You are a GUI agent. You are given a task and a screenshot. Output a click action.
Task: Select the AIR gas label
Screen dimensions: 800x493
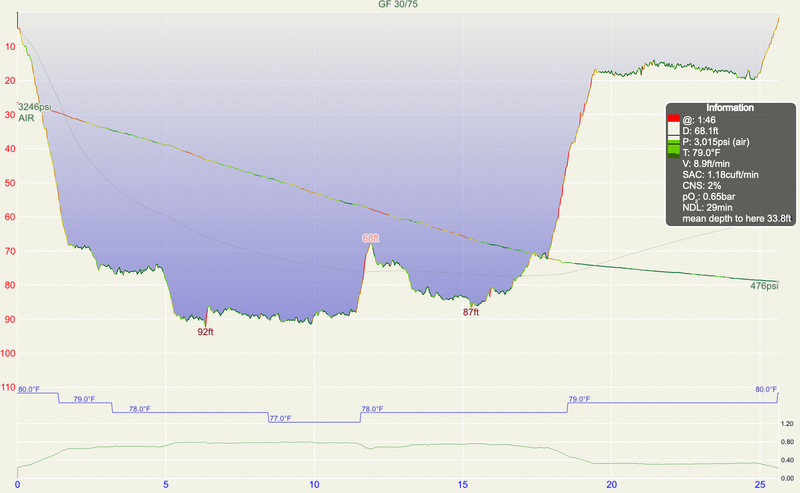click(26, 117)
